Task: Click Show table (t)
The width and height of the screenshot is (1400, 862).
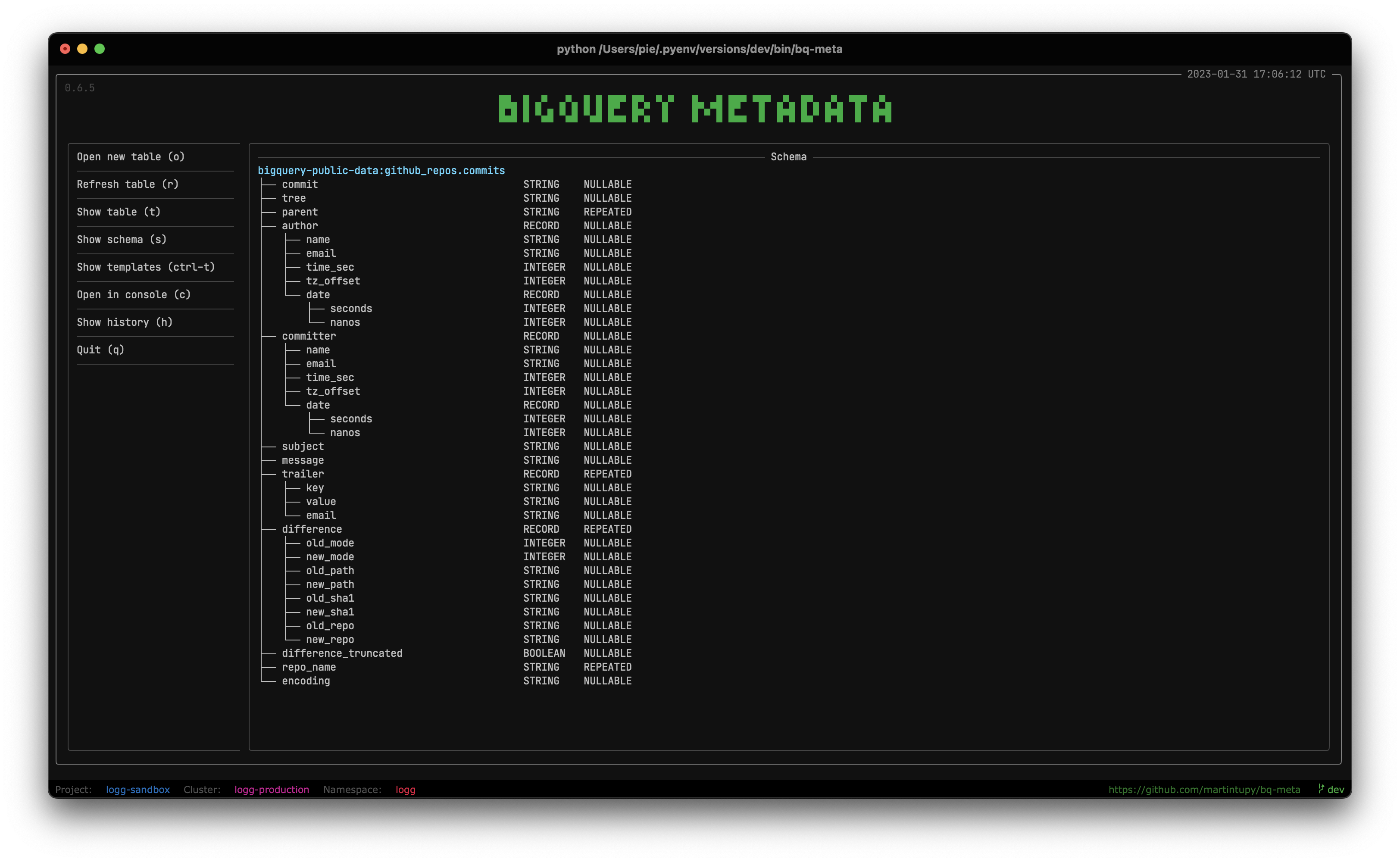Action: point(119,212)
